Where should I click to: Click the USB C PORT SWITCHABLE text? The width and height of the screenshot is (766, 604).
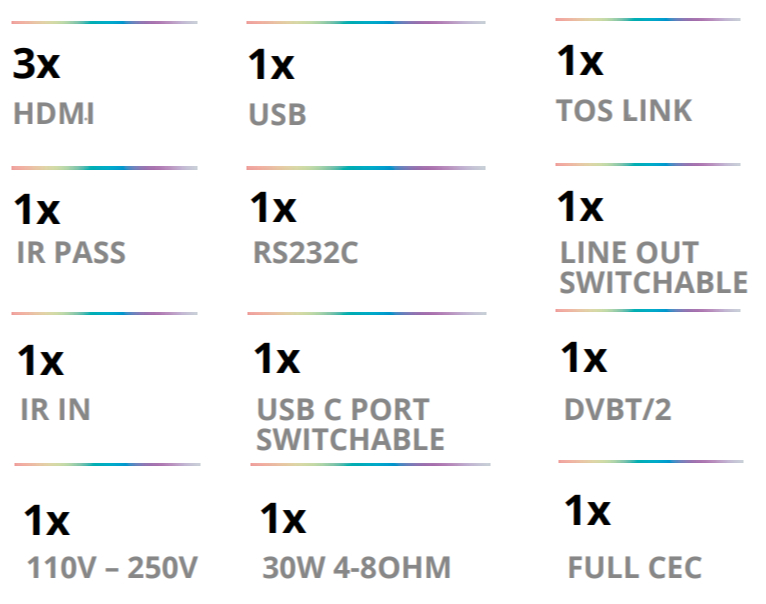pos(350,424)
